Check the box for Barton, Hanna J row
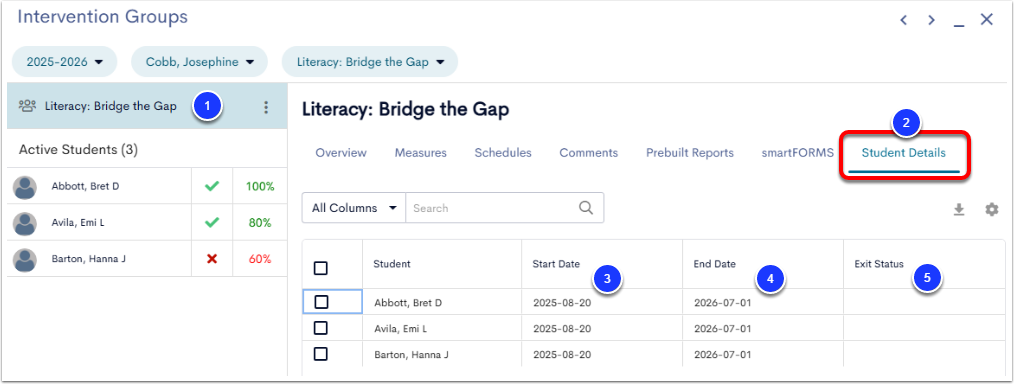Viewport: 1014px width, 384px height. 321,354
